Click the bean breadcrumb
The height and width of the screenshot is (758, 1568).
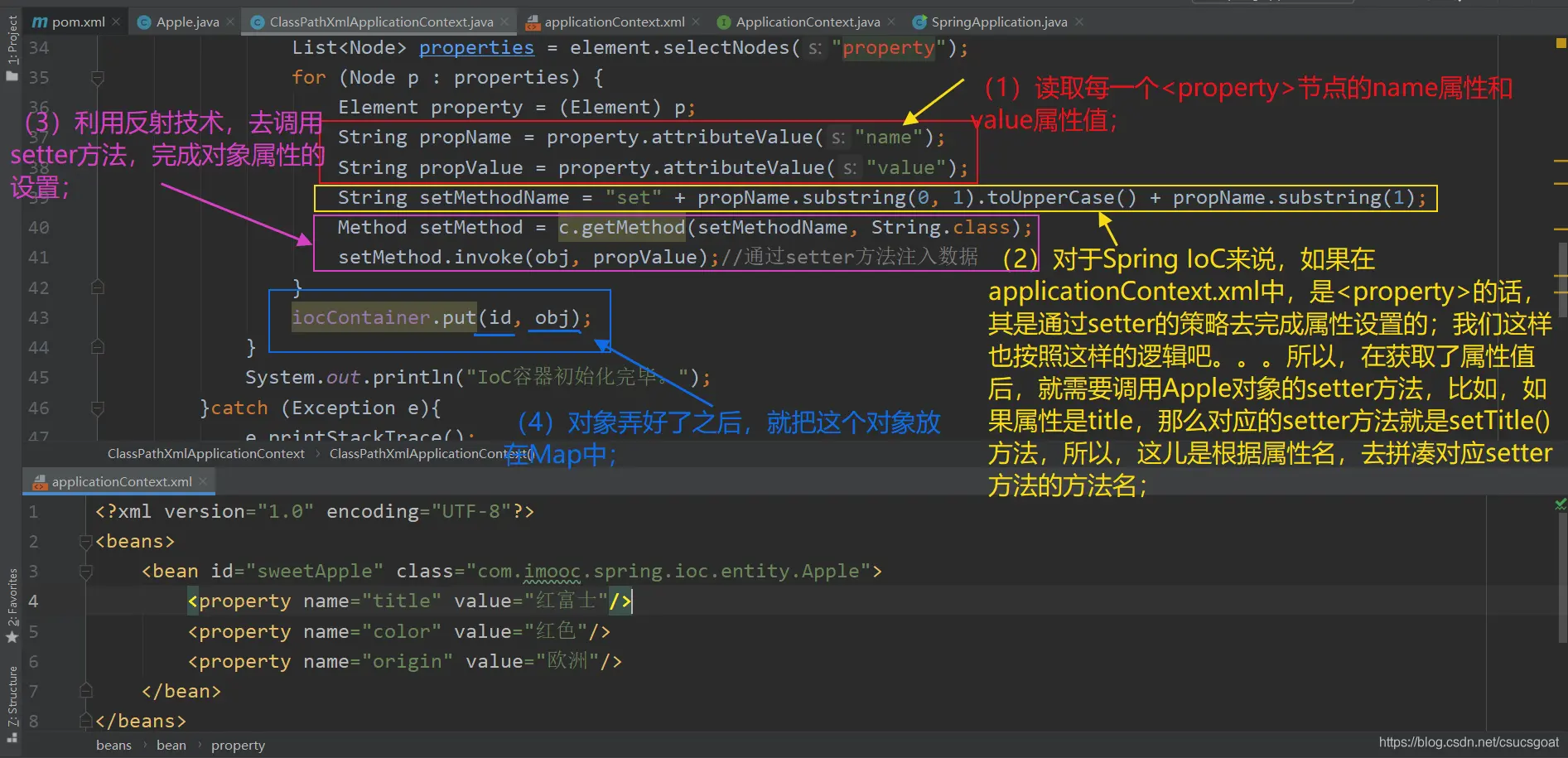(171, 746)
